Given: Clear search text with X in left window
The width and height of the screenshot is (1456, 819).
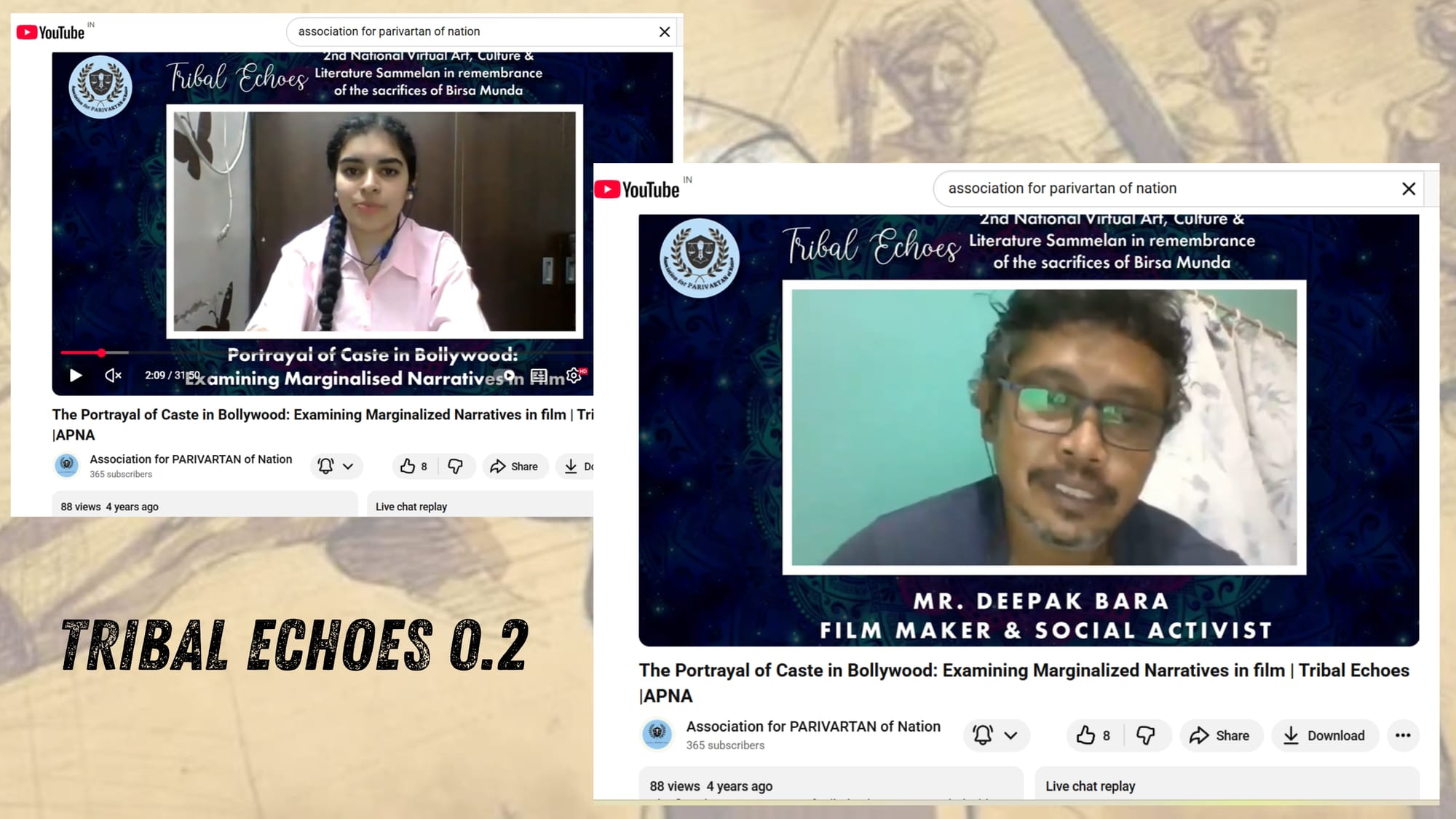Looking at the screenshot, I should pyautogui.click(x=664, y=32).
